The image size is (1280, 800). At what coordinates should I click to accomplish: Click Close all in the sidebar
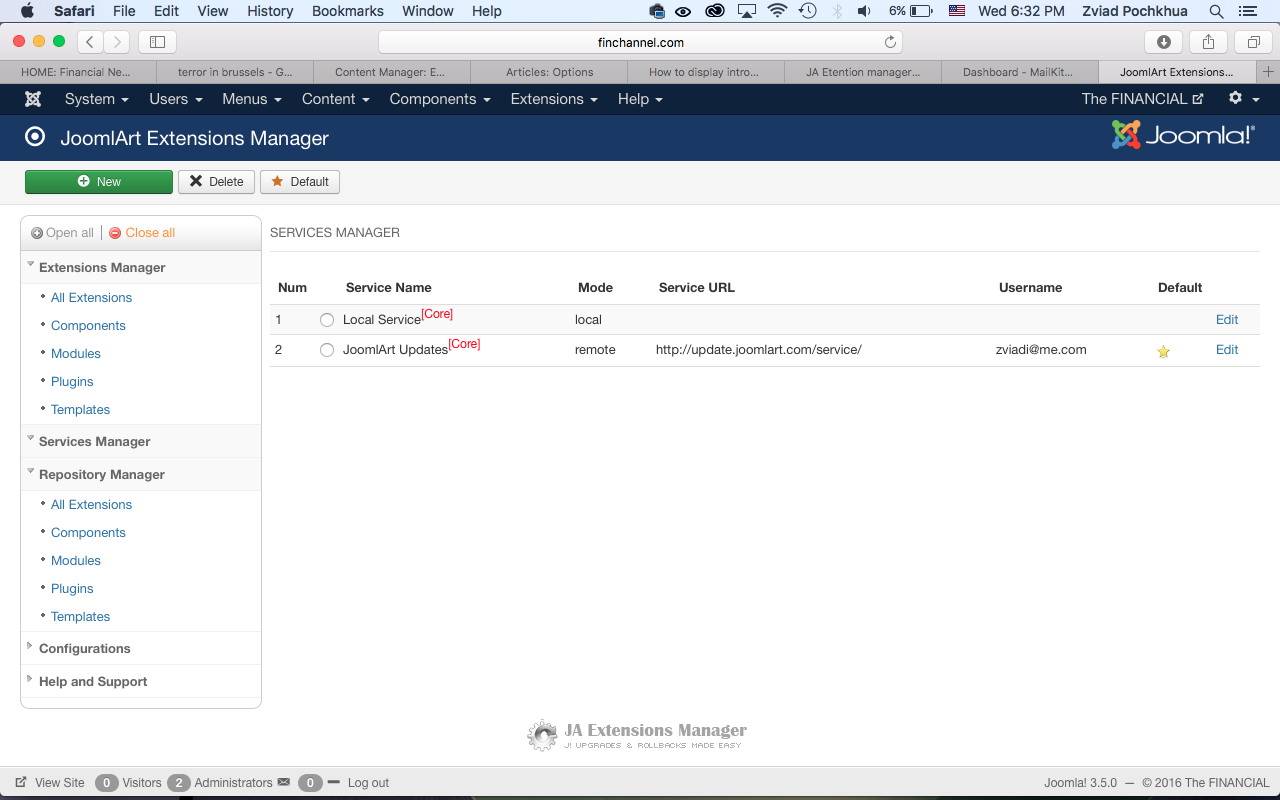tap(142, 233)
